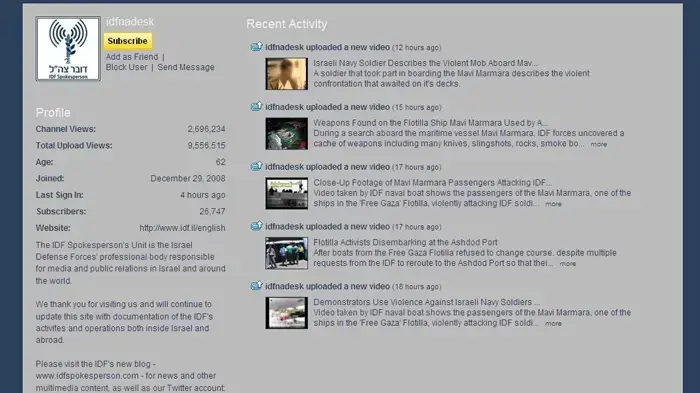
Task: Click upload icon beside 12 hours ago entry
Action: (256, 46)
